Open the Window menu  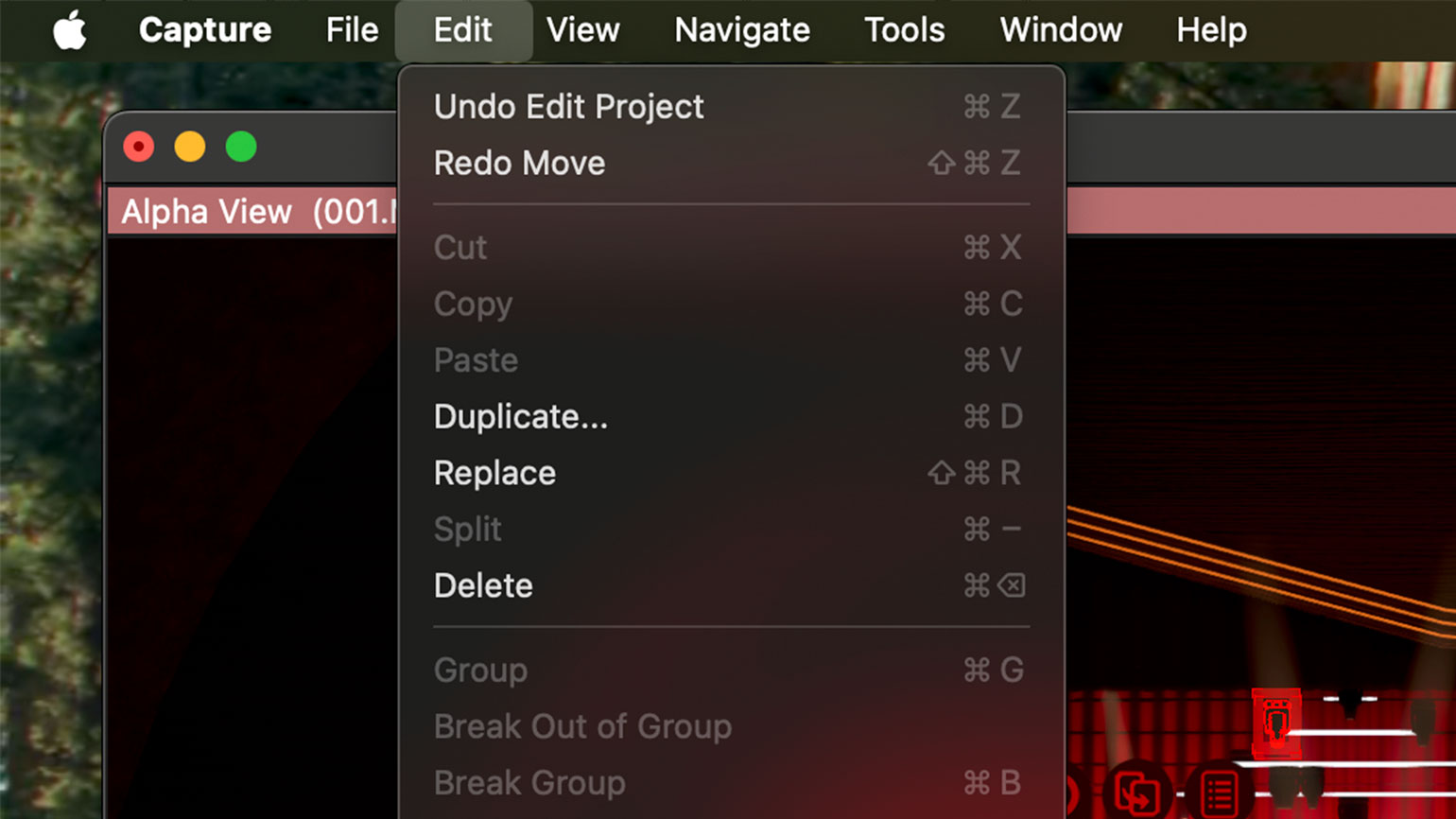click(x=1061, y=30)
